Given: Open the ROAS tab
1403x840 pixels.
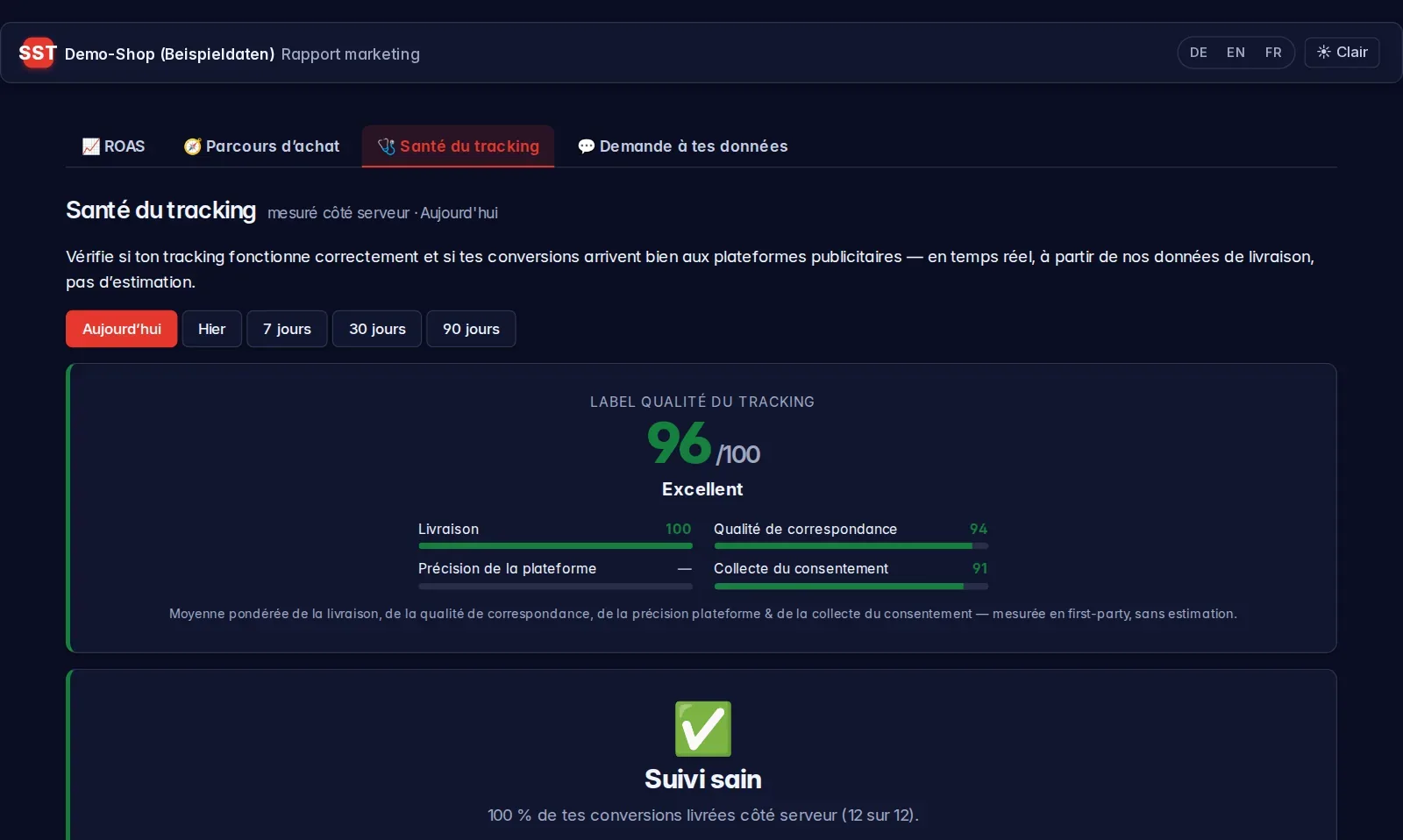Looking at the screenshot, I should [x=114, y=146].
